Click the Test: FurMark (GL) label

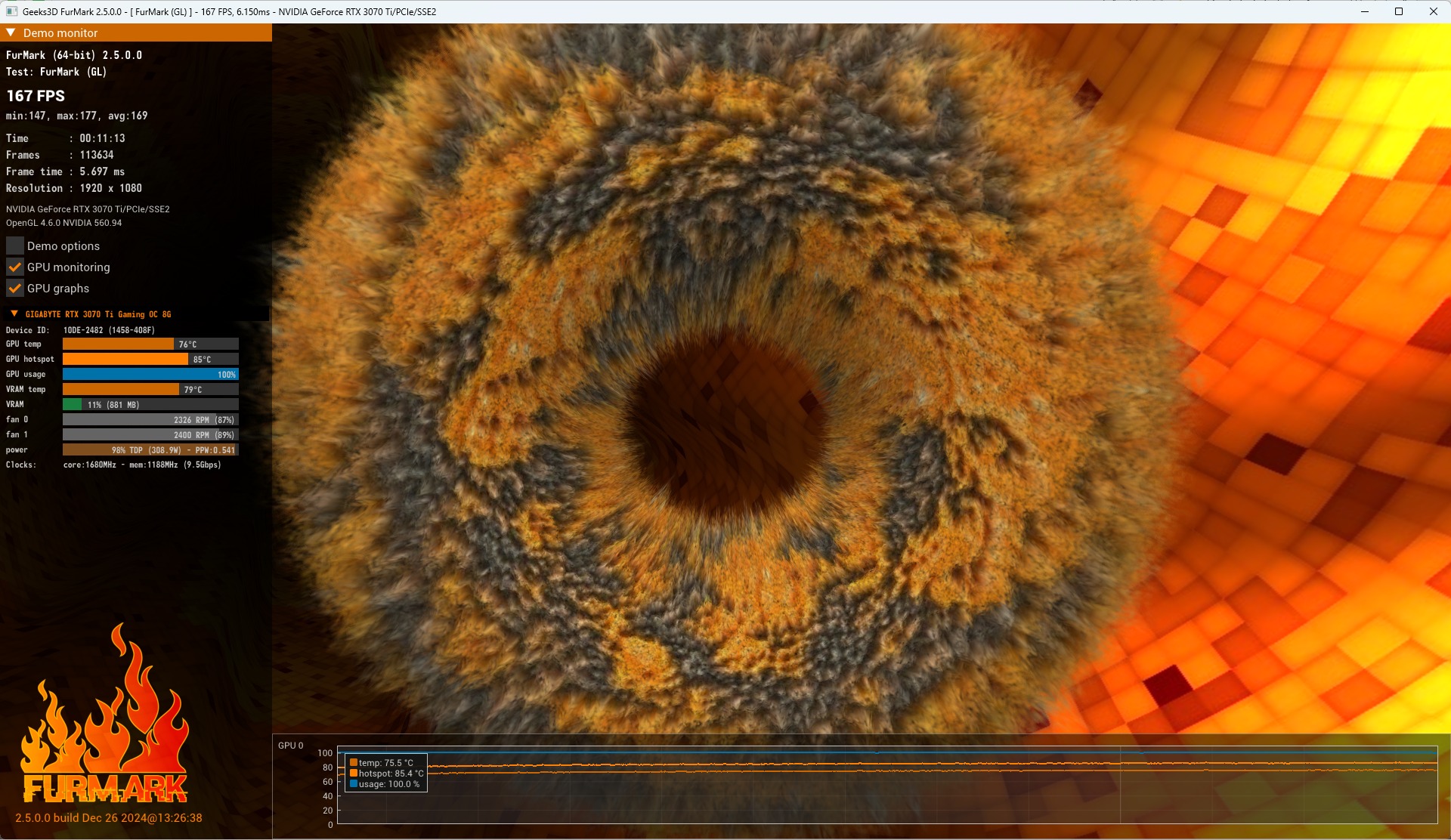56,72
